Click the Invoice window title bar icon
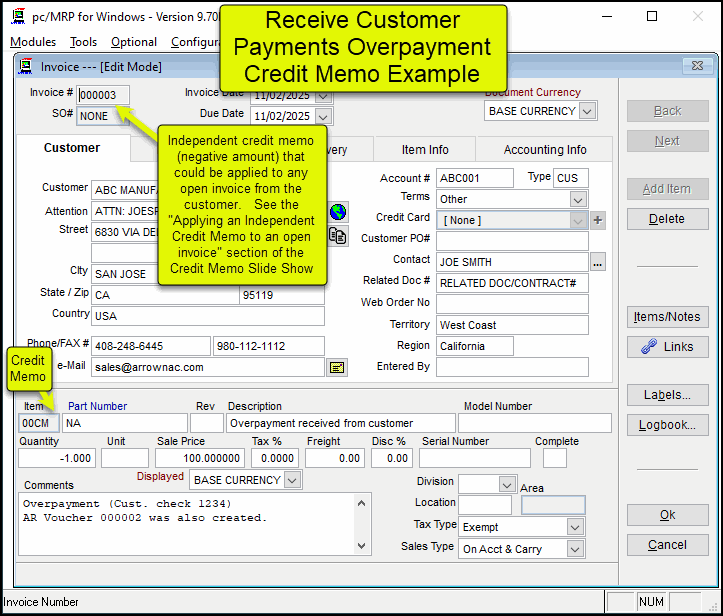Screen dimensions: 723x616 26,66
